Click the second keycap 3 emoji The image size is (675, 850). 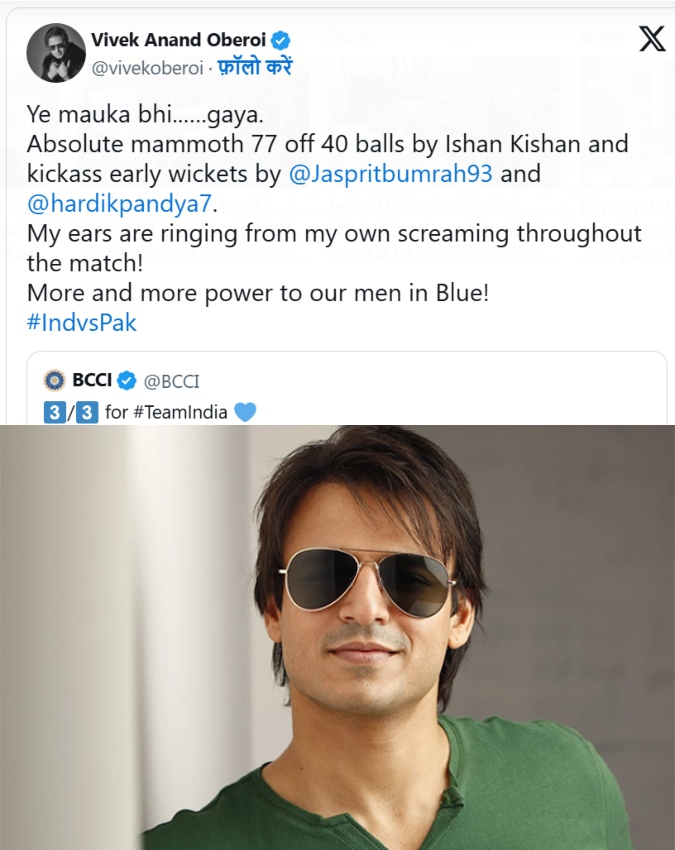coord(87,413)
